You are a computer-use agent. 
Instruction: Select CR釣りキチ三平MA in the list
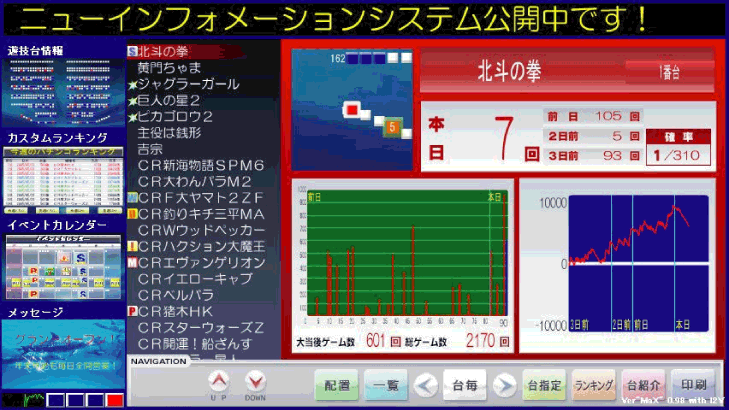click(201, 214)
